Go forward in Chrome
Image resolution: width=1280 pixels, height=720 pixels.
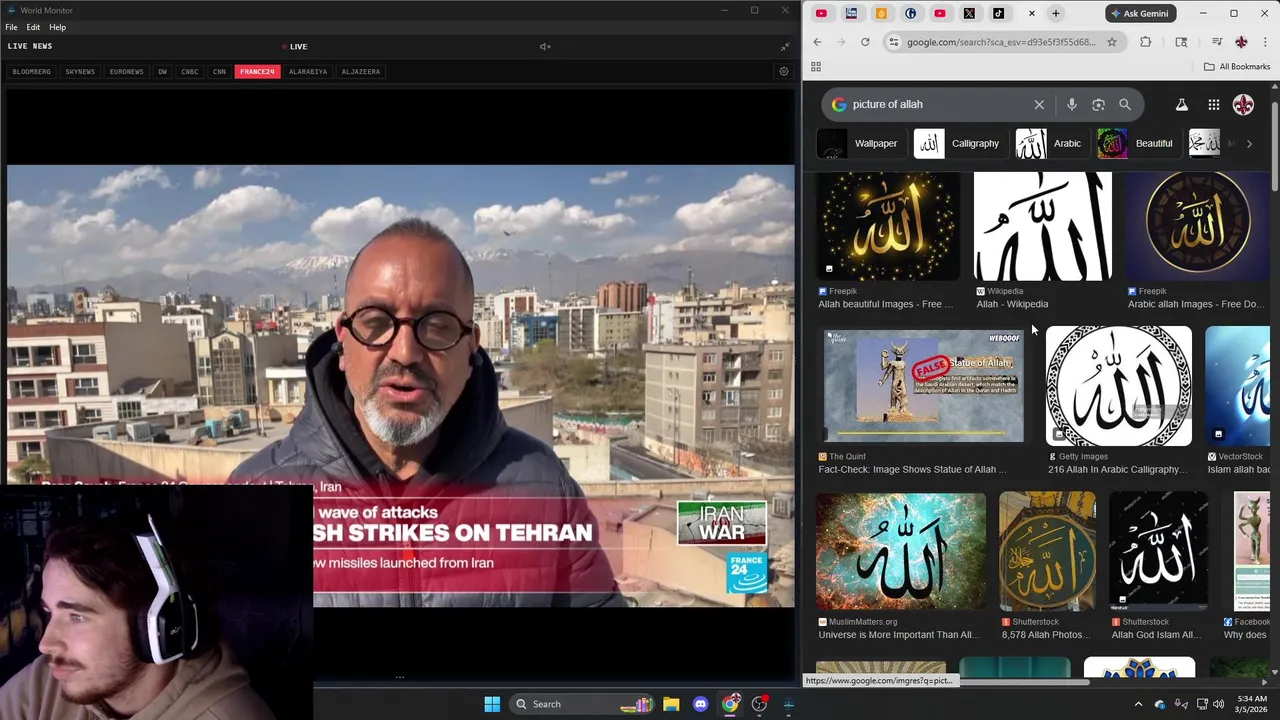pyautogui.click(x=841, y=42)
